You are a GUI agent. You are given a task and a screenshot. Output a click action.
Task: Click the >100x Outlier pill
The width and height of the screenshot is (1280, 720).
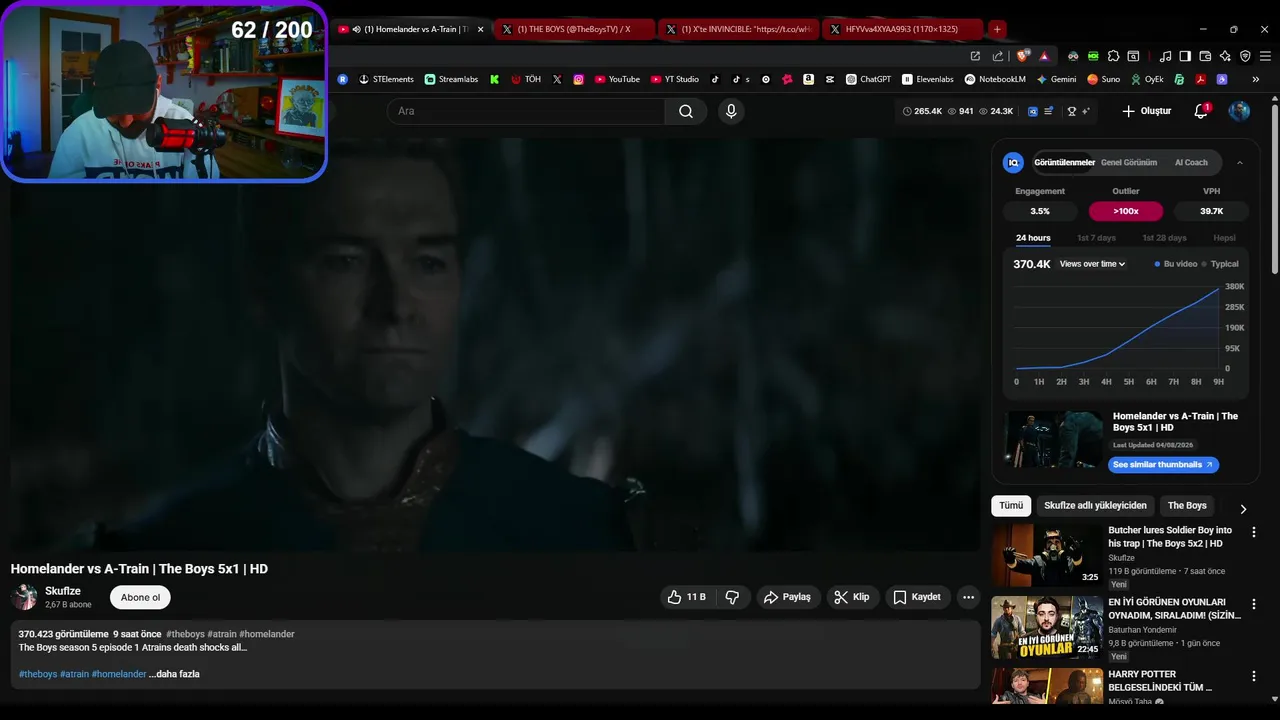point(1126,211)
